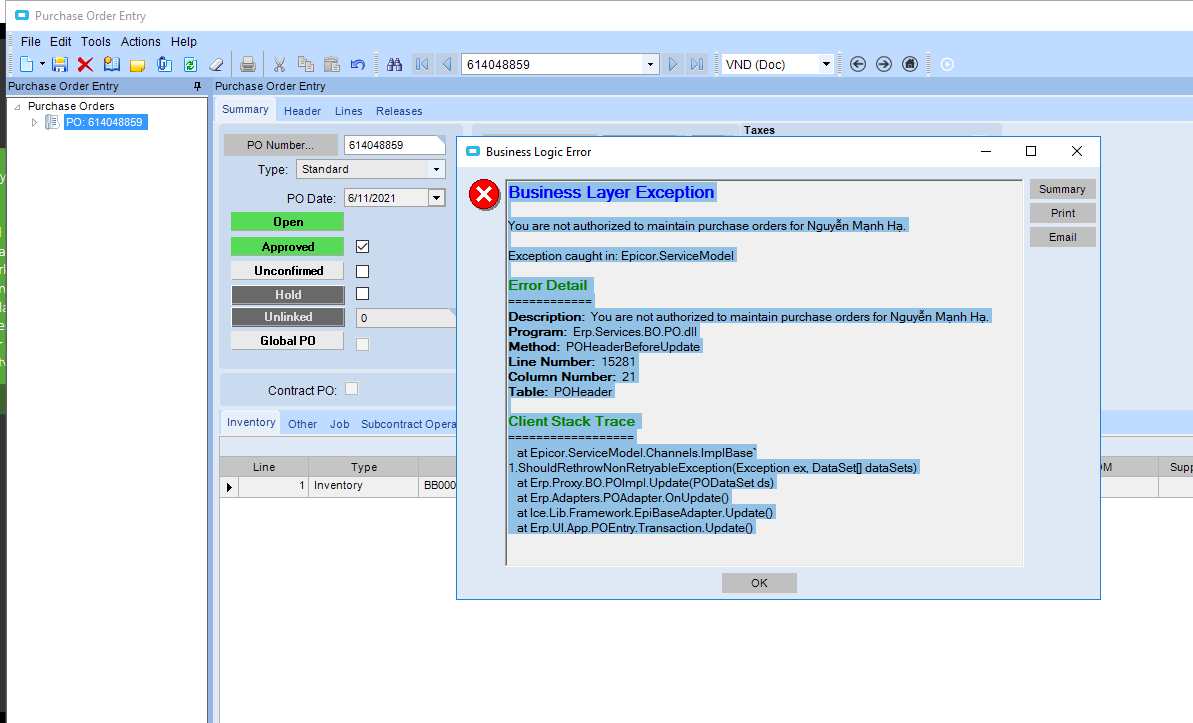This screenshot has height=723, width=1193.
Task: Open the Type Standard dropdown
Action: pos(437,169)
